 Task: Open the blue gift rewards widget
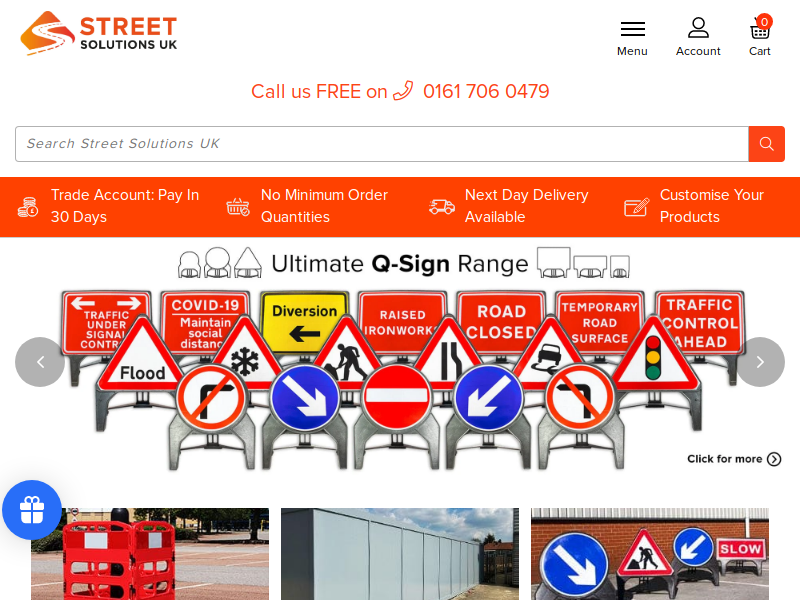click(32, 510)
